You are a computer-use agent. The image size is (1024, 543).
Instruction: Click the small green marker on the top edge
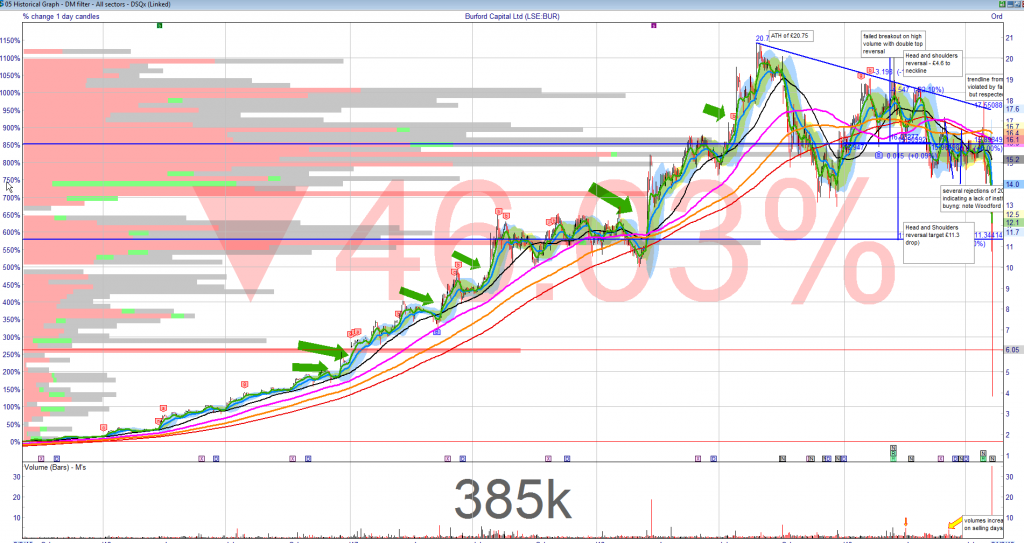[x=160, y=24]
